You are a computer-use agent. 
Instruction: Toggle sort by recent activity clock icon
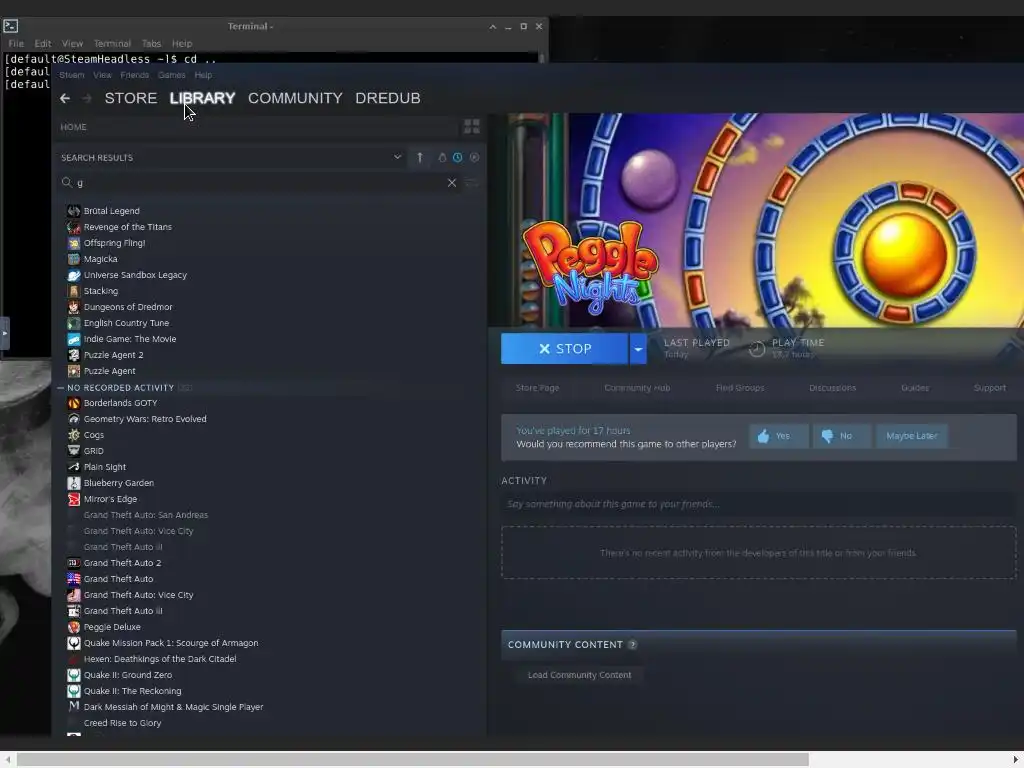pos(458,157)
